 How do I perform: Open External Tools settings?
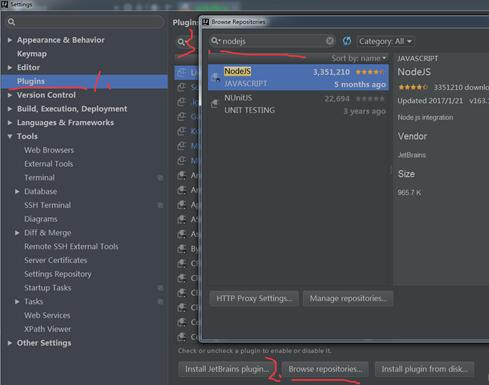(49, 164)
